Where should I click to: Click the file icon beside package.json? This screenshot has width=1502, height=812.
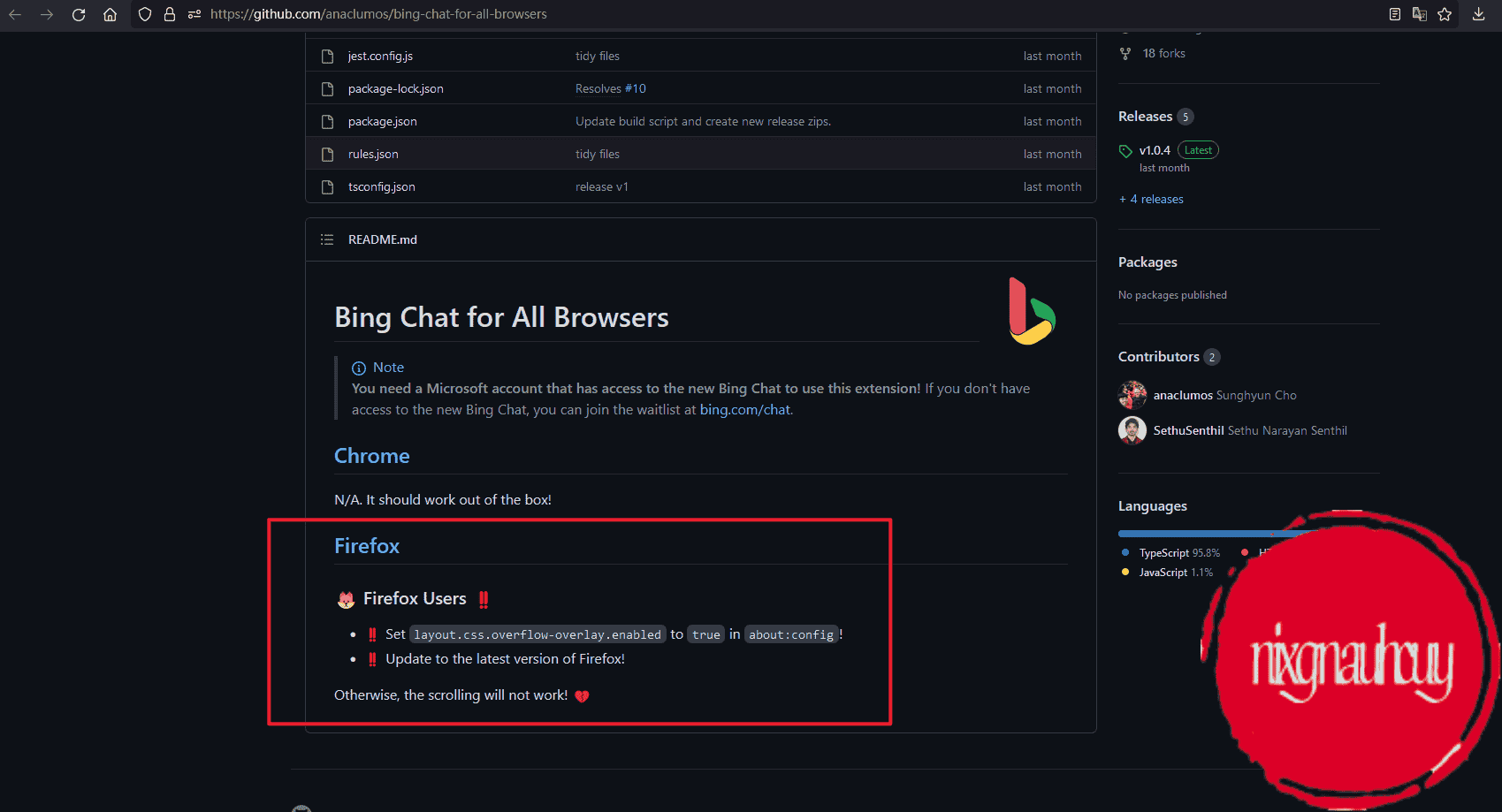(327, 121)
